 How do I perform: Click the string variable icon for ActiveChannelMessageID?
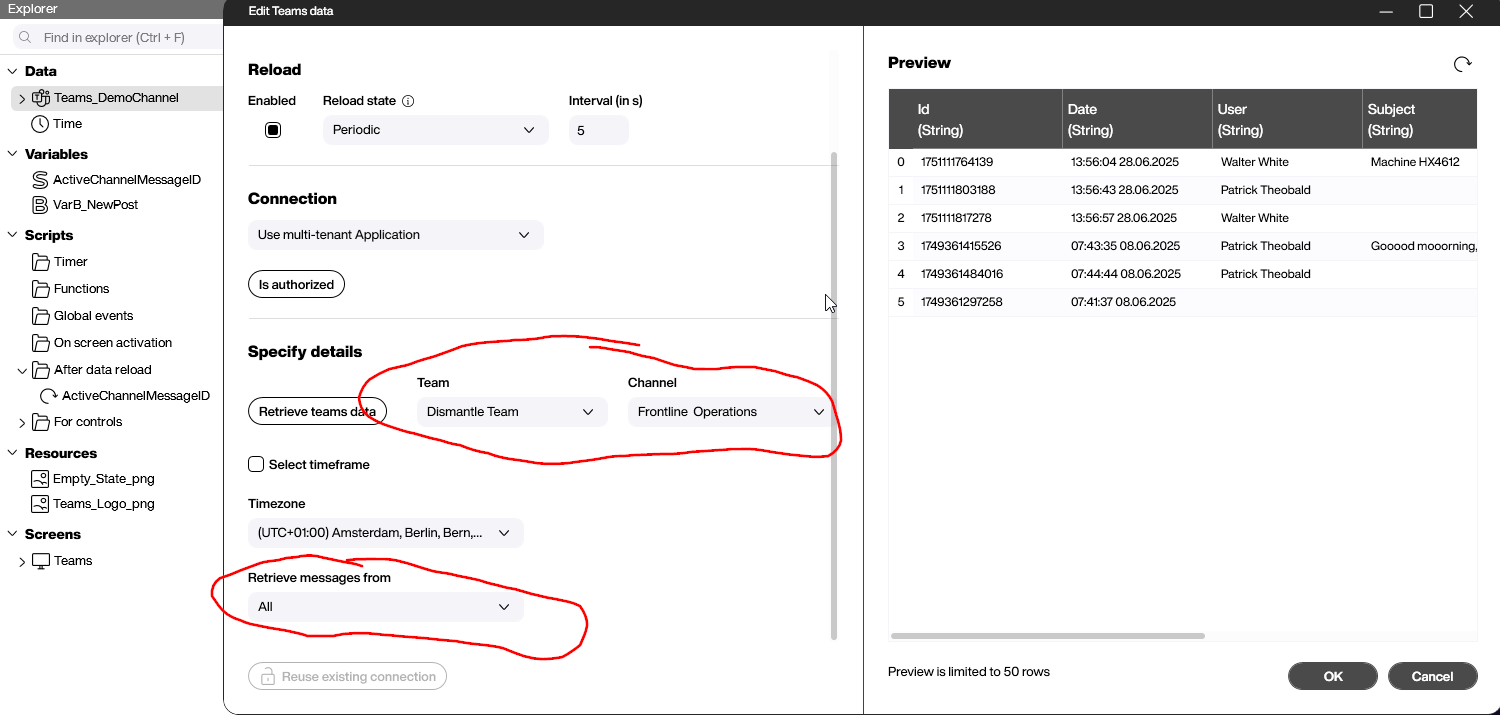point(40,180)
